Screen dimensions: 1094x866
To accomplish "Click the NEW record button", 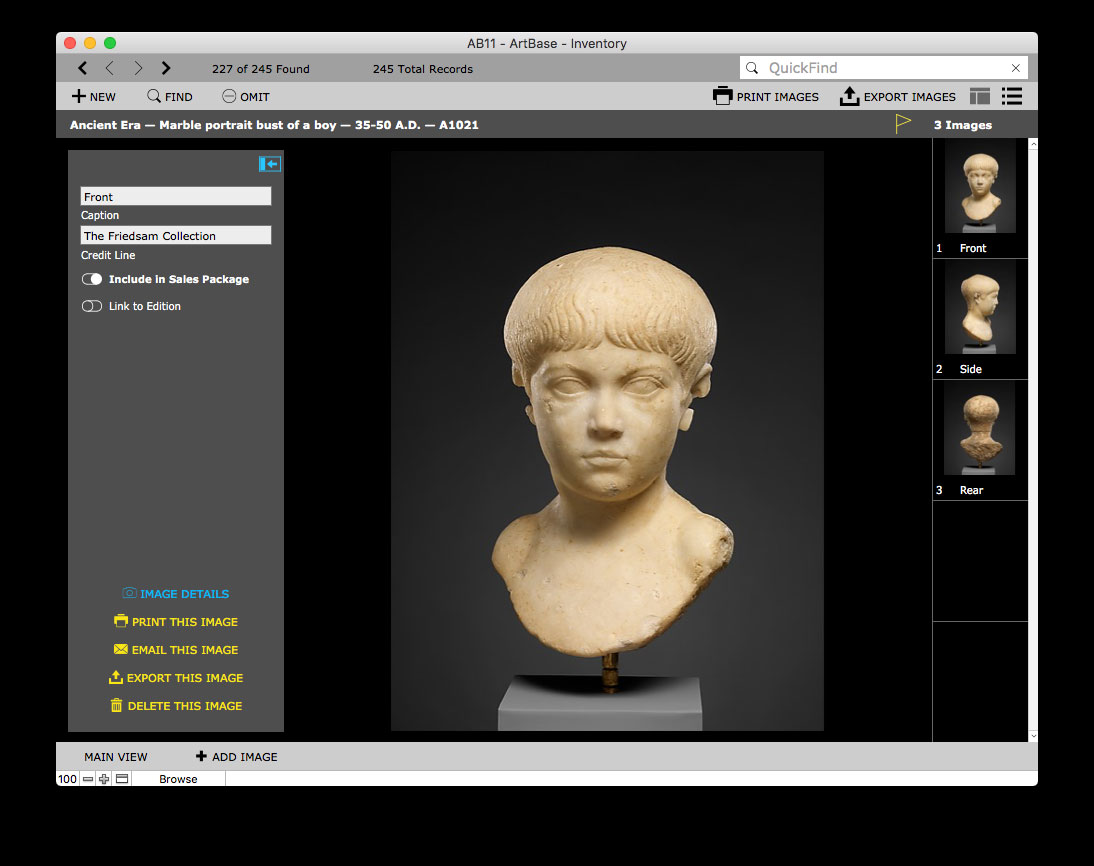I will pyautogui.click(x=93, y=96).
